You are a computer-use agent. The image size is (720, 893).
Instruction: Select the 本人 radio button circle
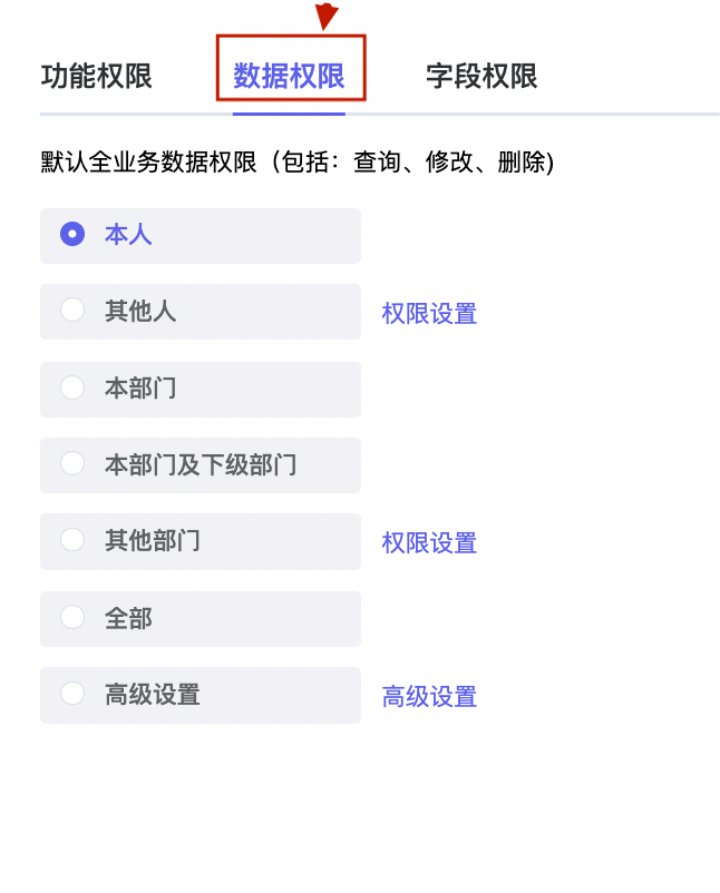click(72, 234)
